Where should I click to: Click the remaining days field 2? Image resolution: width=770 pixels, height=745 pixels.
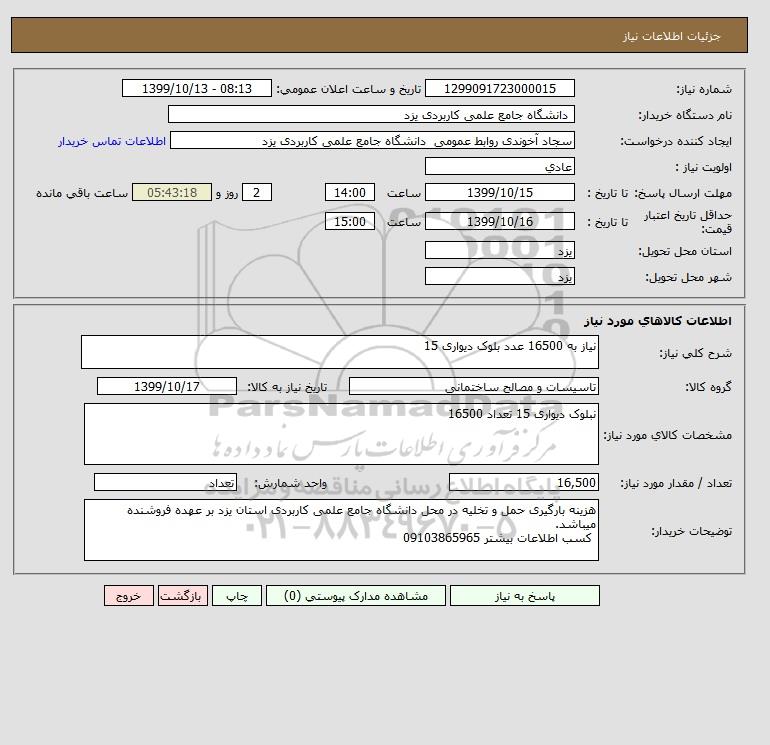tap(256, 193)
